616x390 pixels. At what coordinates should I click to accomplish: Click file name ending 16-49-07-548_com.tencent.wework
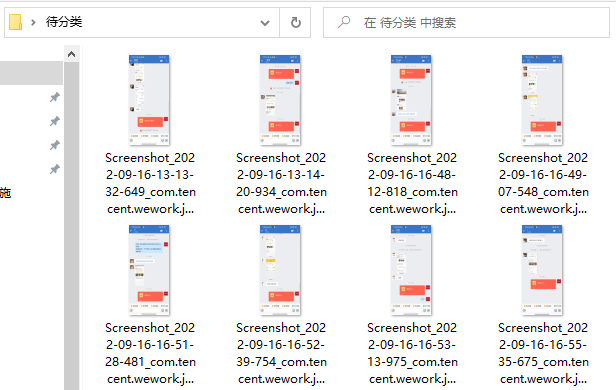543,183
